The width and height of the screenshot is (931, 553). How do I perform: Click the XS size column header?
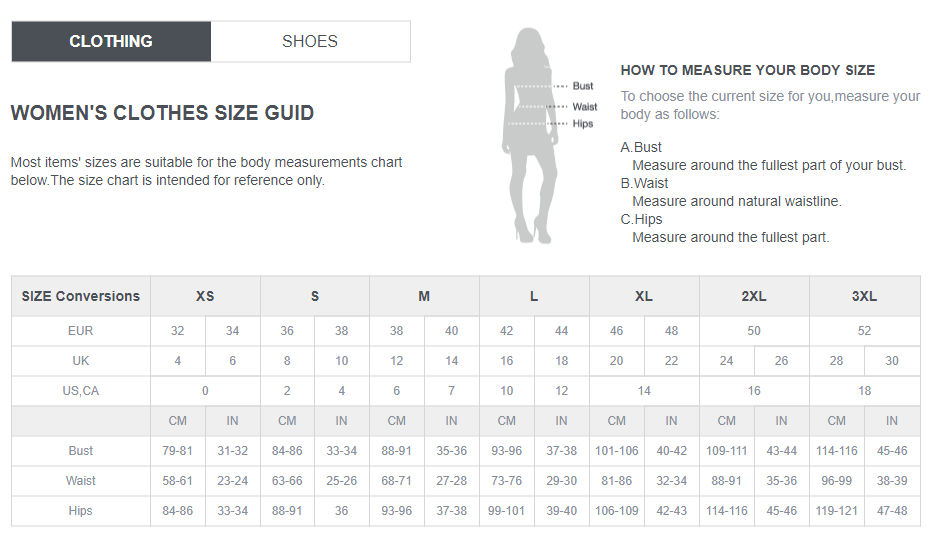tap(205, 296)
